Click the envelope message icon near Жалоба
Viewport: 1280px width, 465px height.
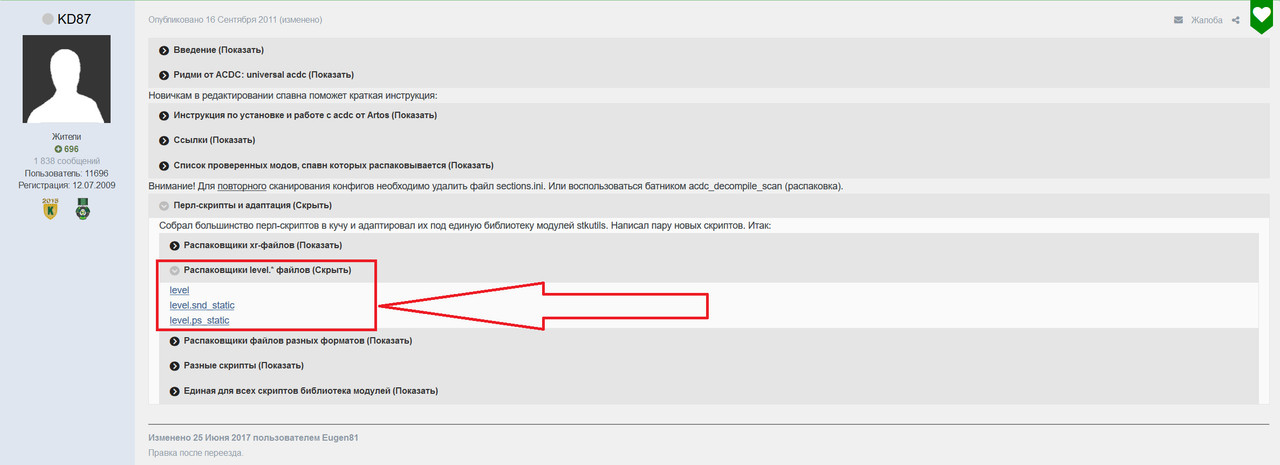pos(1178,20)
